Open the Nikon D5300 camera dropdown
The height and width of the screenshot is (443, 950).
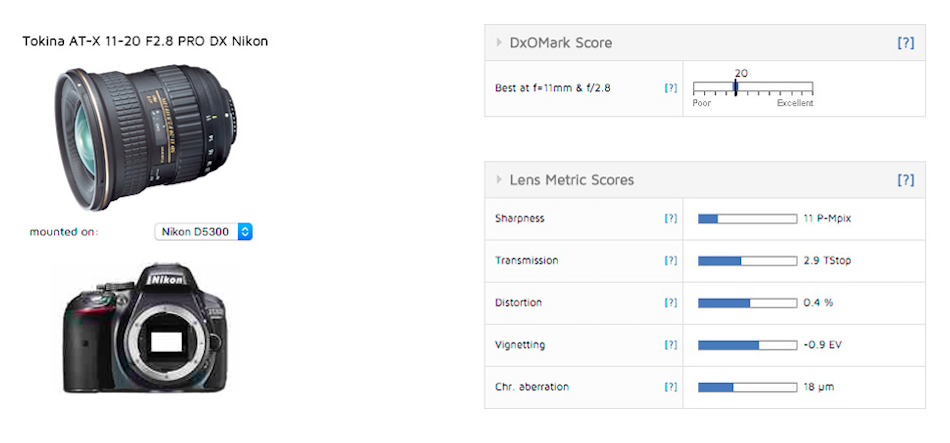[x=205, y=232]
